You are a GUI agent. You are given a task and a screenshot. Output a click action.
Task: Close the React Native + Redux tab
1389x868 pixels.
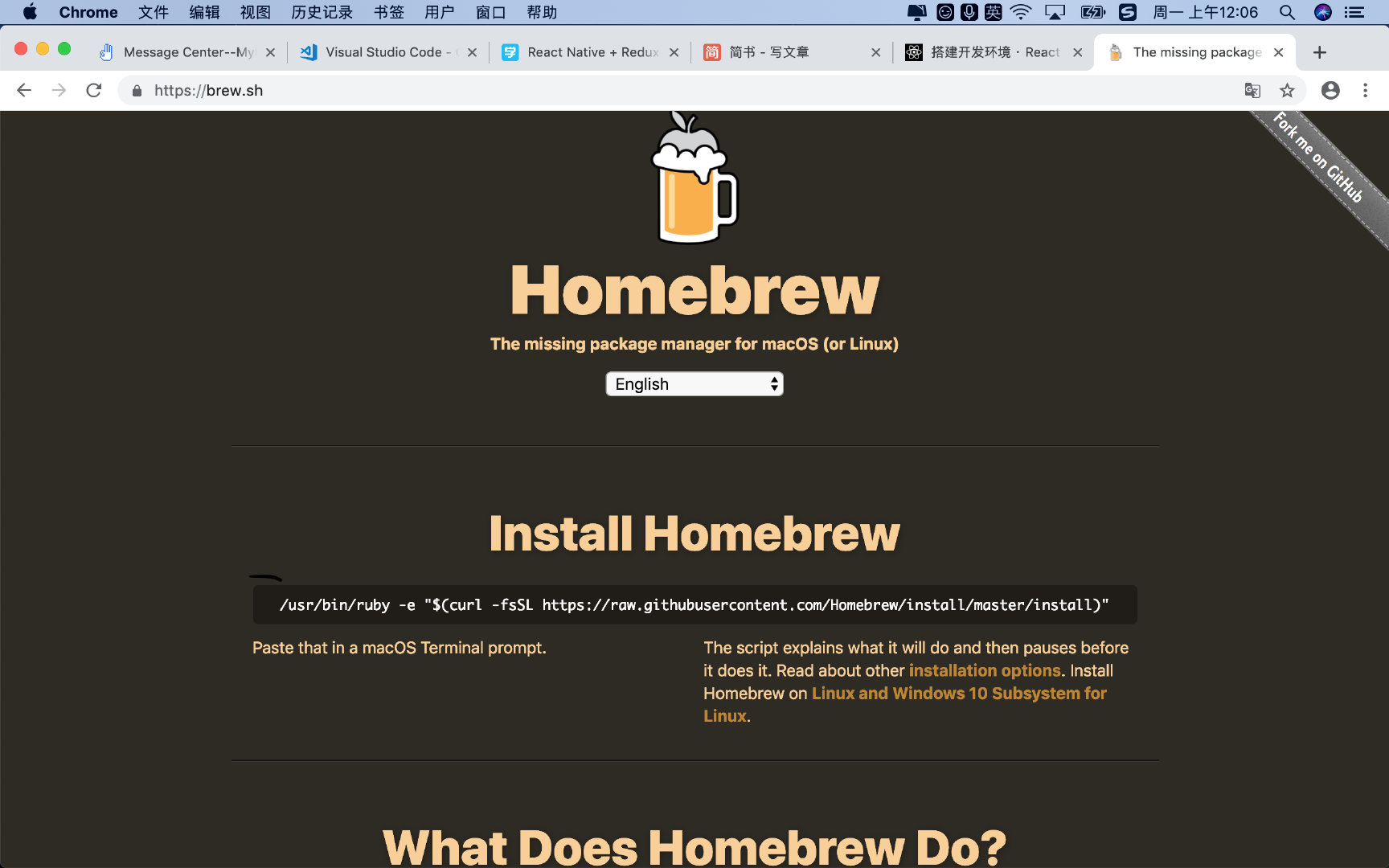tap(674, 52)
